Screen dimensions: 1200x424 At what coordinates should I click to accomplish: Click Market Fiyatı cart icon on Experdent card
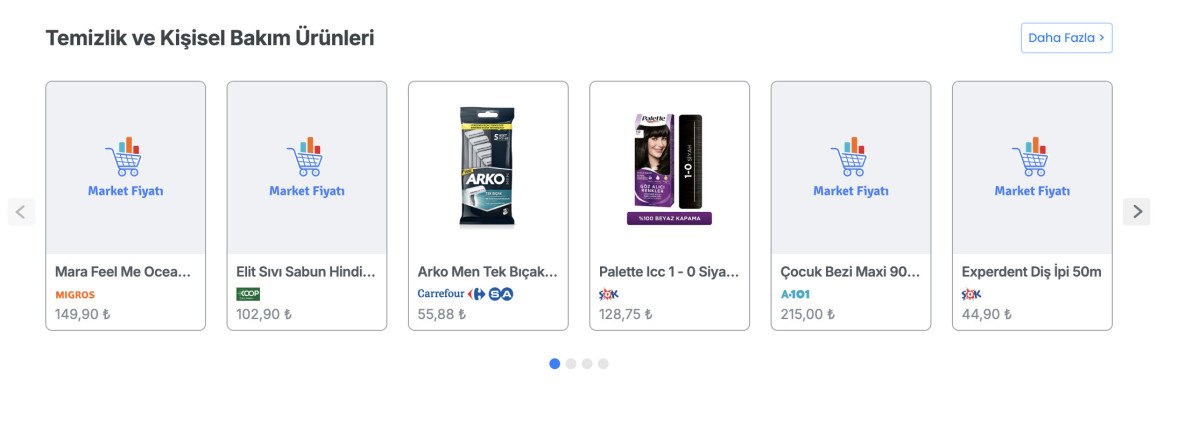(1031, 157)
